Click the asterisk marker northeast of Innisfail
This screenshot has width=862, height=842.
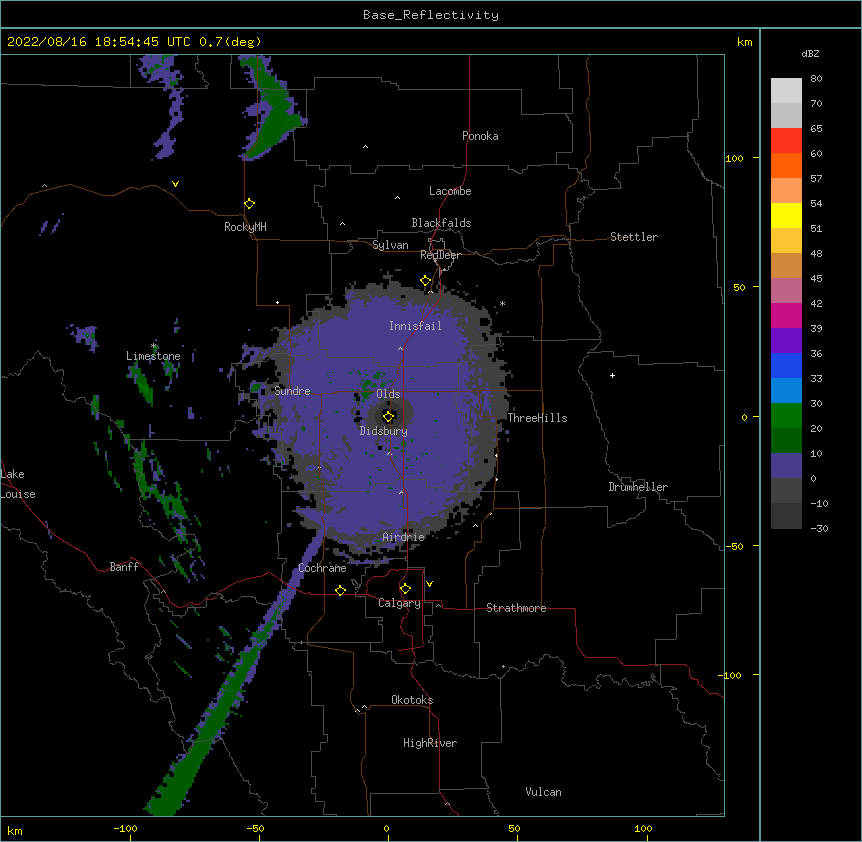502,303
